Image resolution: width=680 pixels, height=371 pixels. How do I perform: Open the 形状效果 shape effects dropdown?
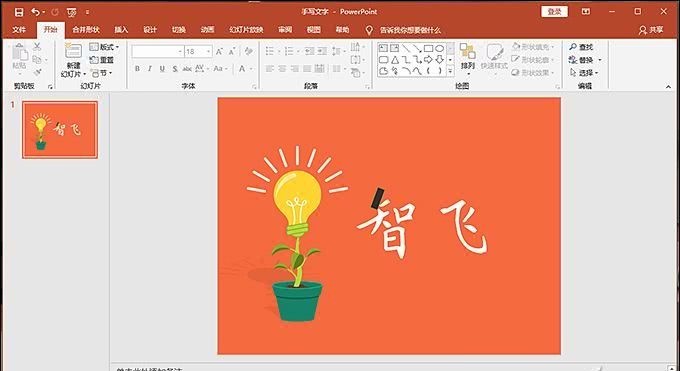[533, 72]
